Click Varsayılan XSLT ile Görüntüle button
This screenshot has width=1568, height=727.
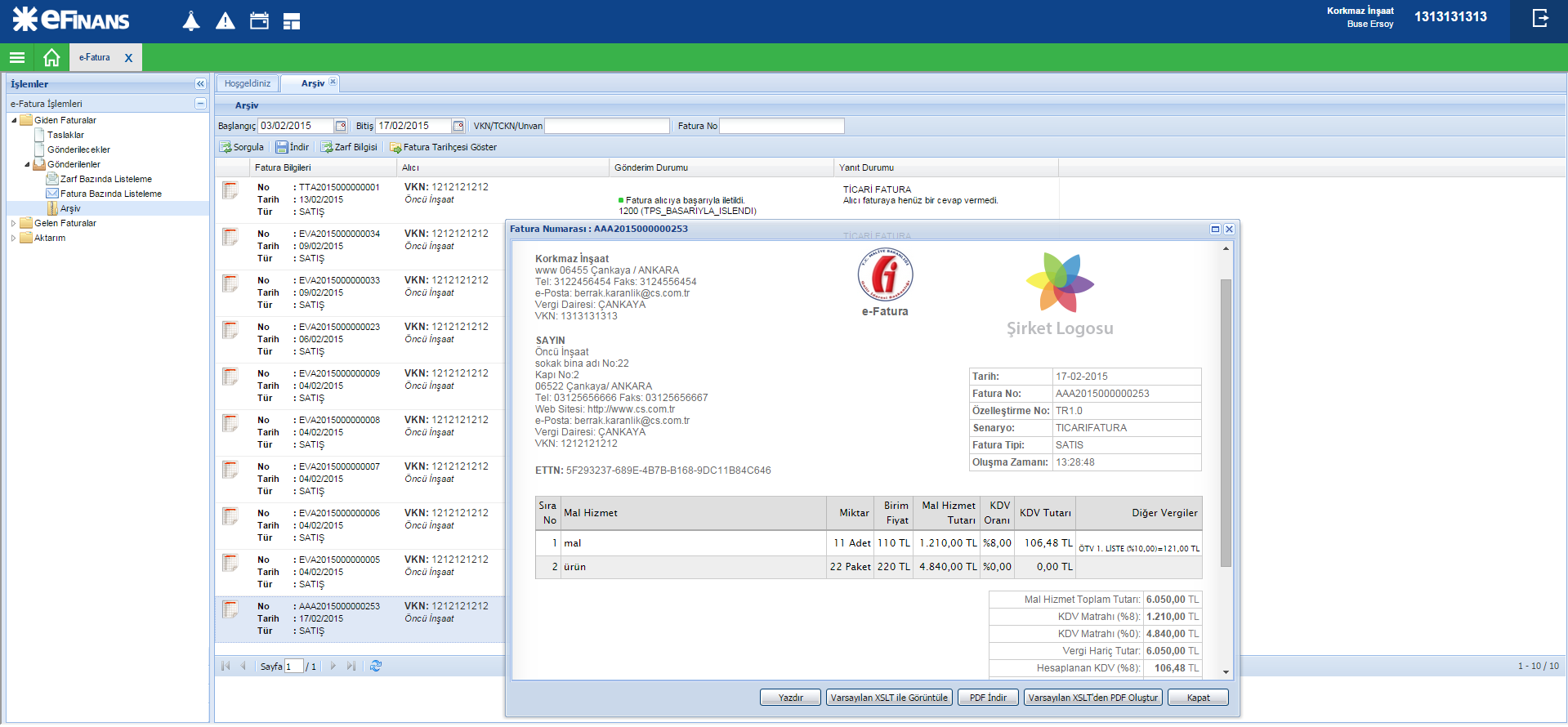889,698
